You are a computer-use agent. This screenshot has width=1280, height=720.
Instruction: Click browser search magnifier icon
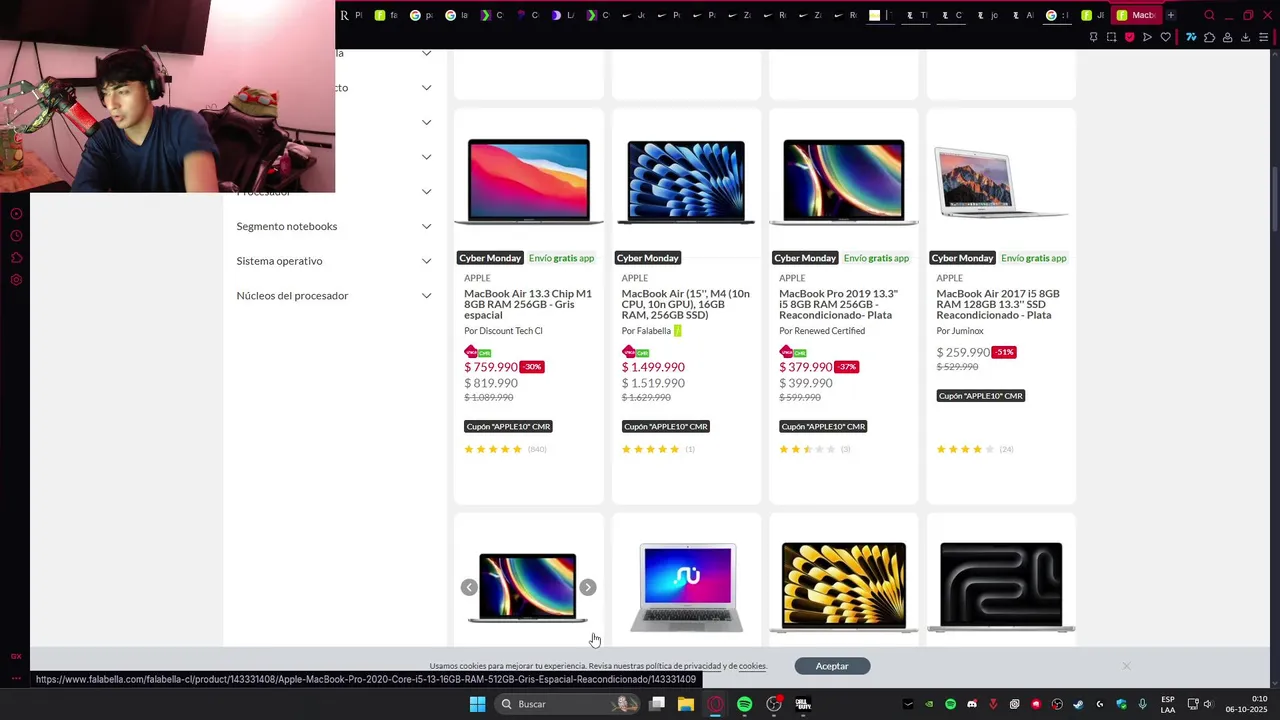(1209, 15)
